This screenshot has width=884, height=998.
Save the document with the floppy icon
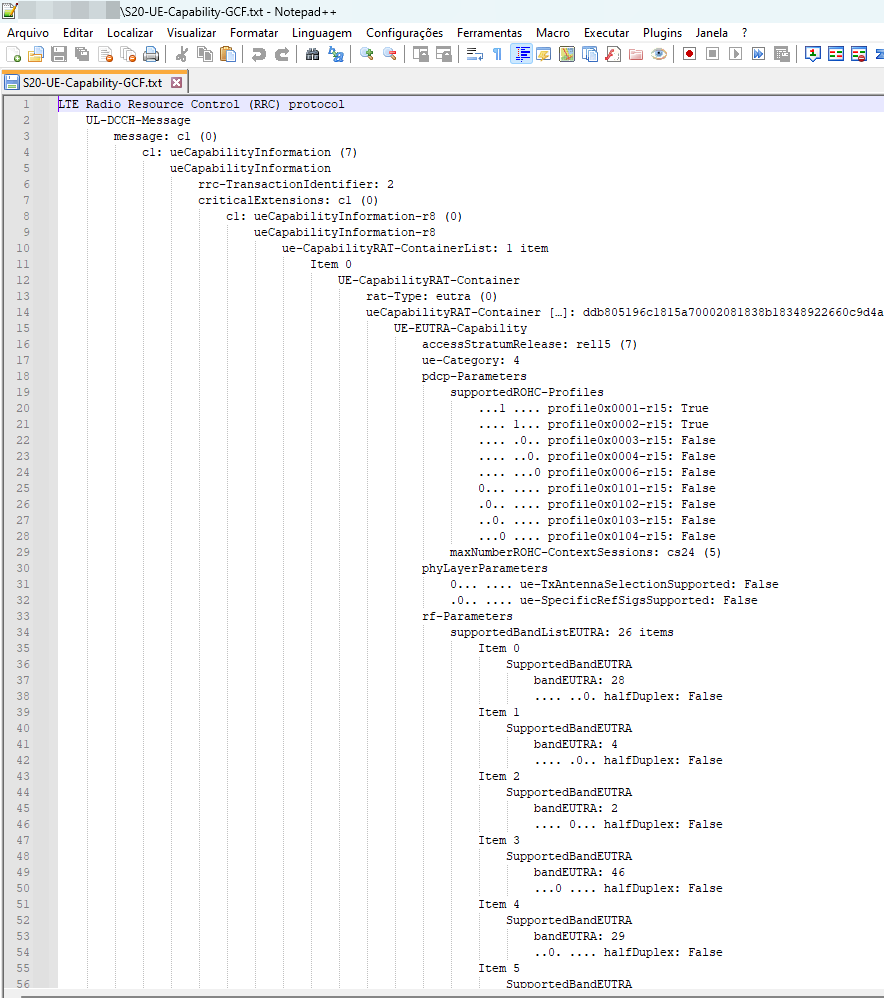click(x=59, y=55)
